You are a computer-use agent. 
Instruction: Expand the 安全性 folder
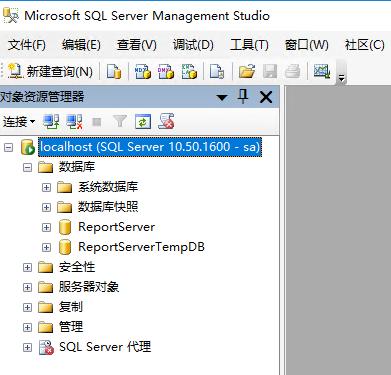[28, 267]
